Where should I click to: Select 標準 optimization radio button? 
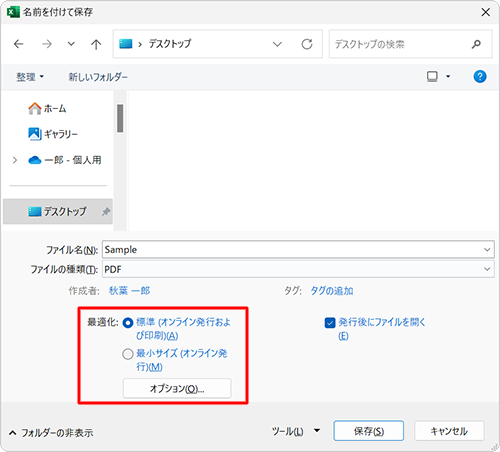pos(128,323)
